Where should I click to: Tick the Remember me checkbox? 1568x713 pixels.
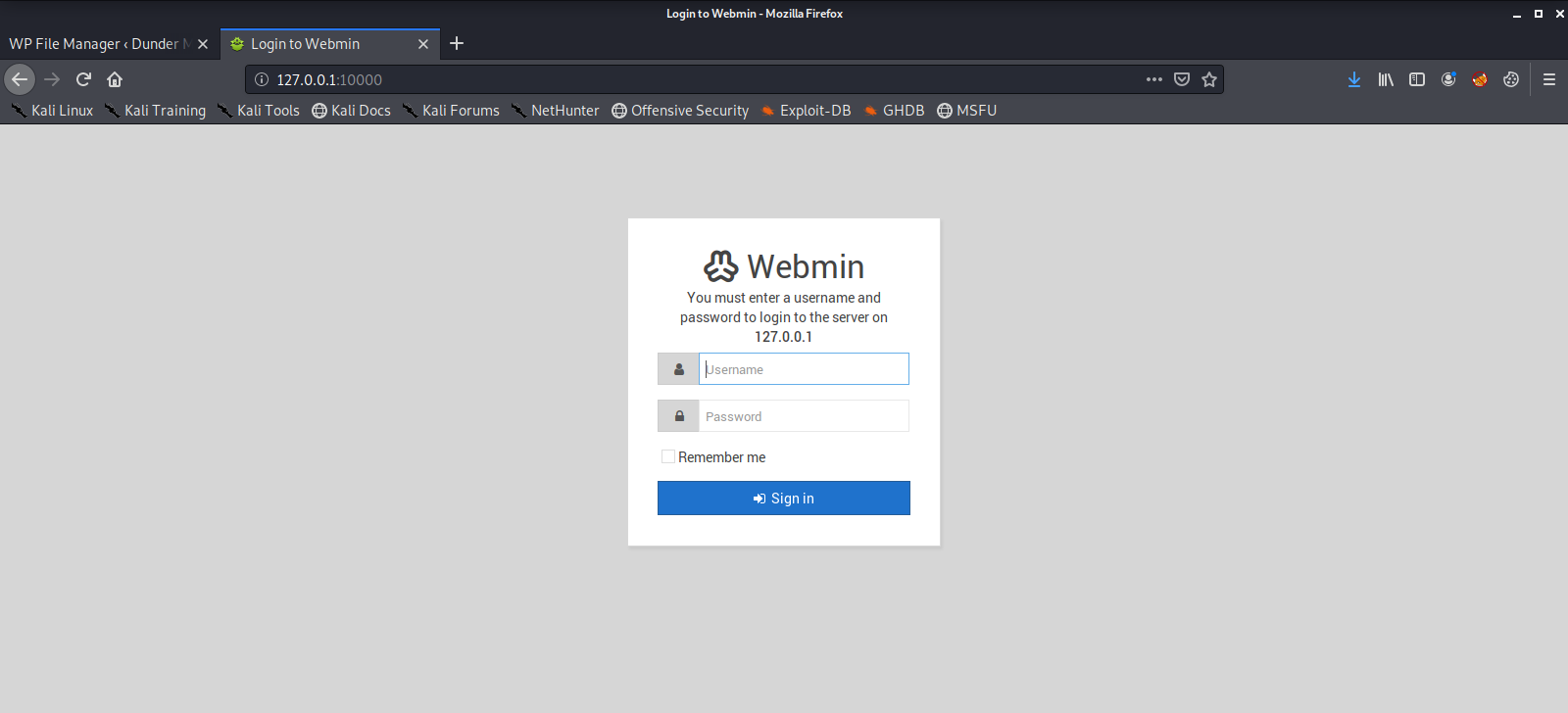[668, 456]
